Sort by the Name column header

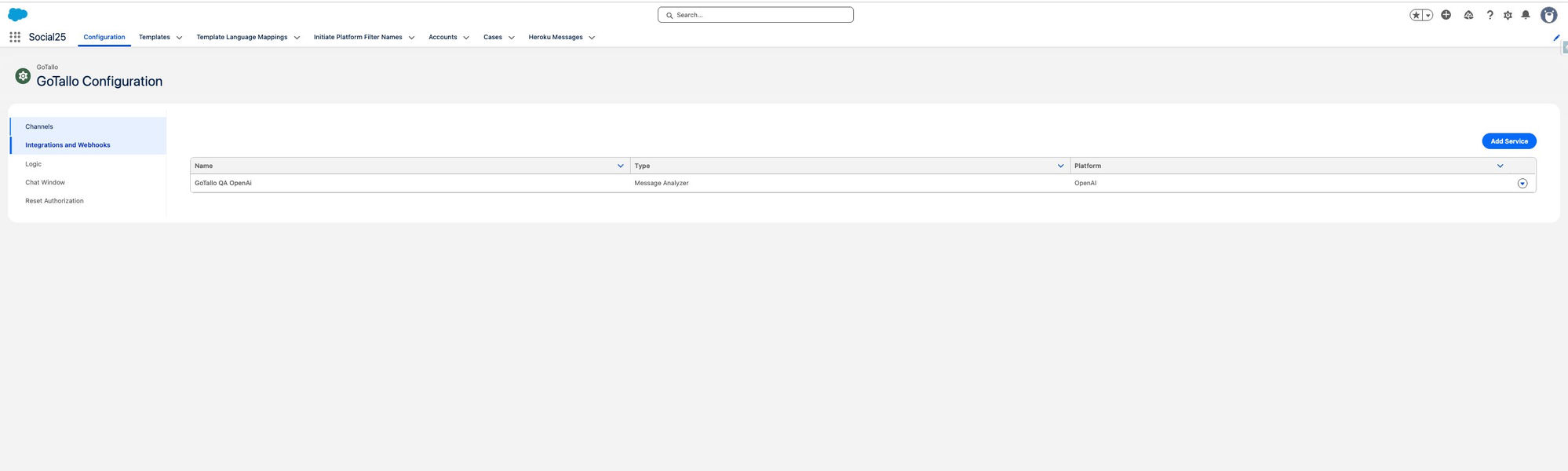tap(204, 166)
